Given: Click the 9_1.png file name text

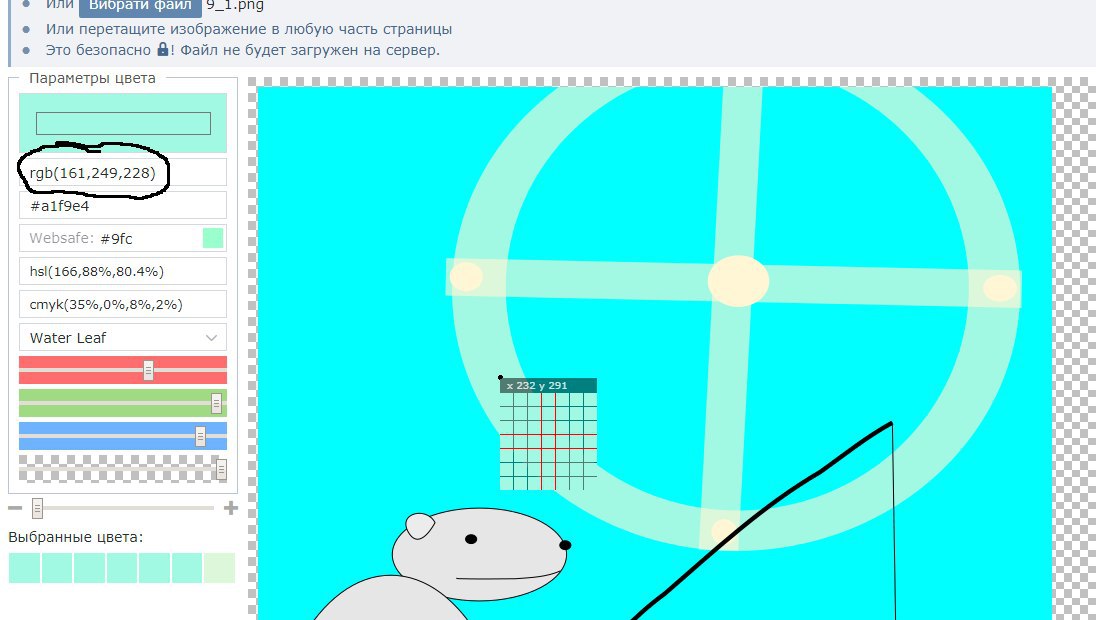Looking at the screenshot, I should [235, 6].
